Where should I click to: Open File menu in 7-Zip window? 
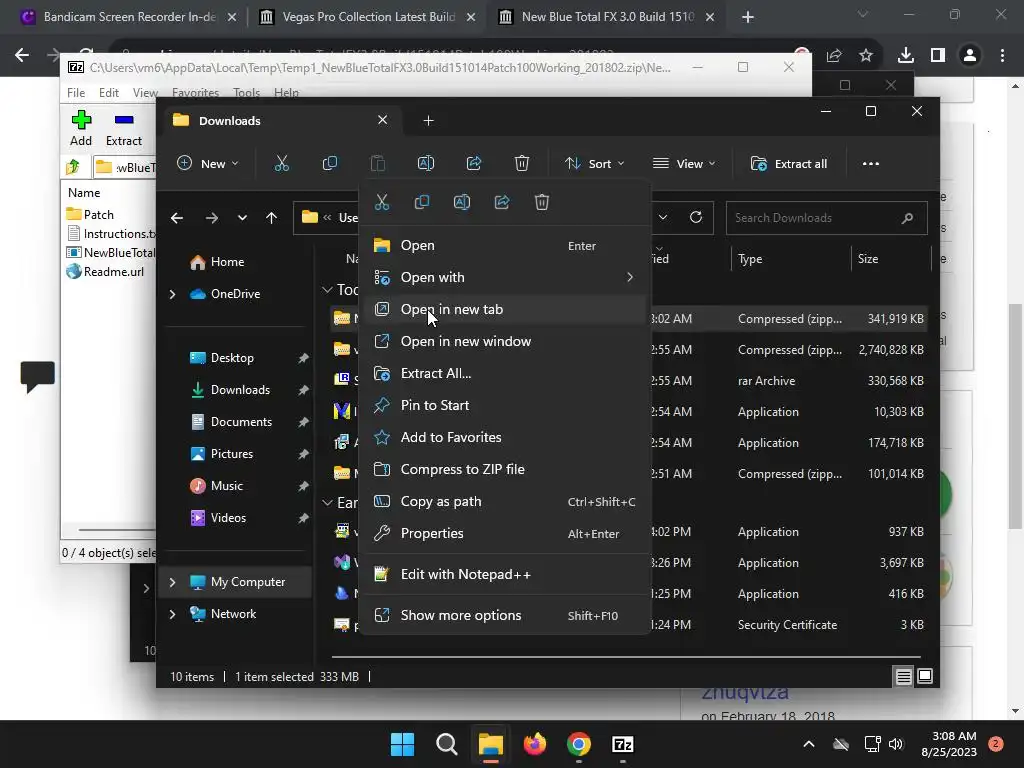pos(76,93)
